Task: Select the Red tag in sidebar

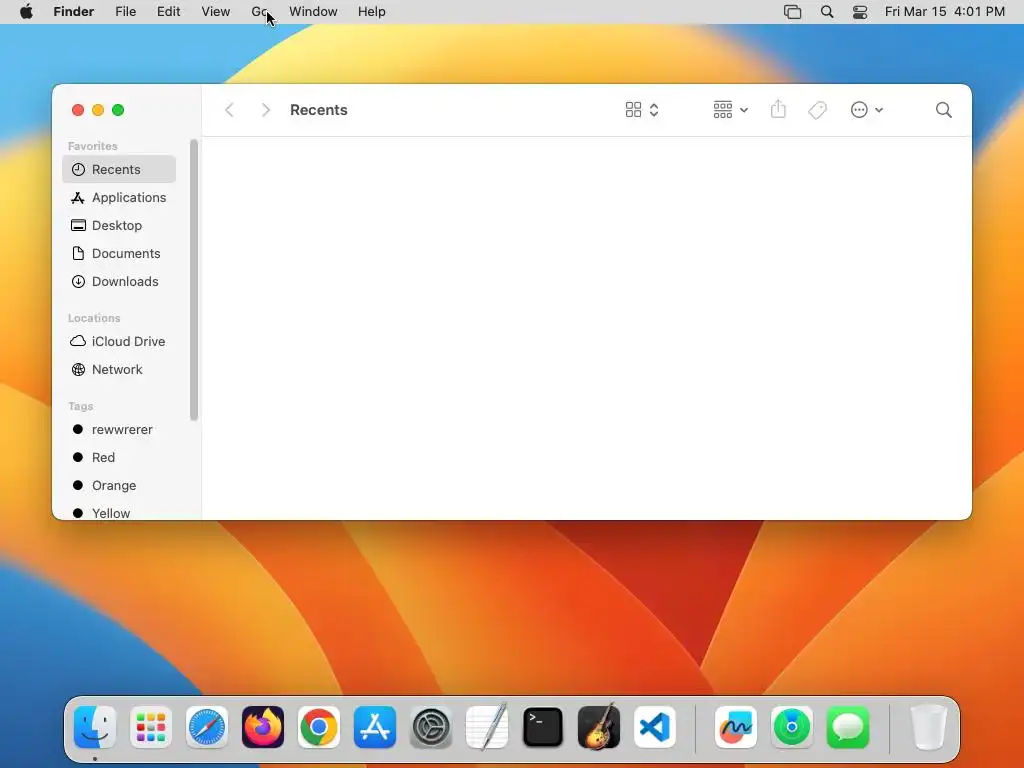Action: point(119,457)
